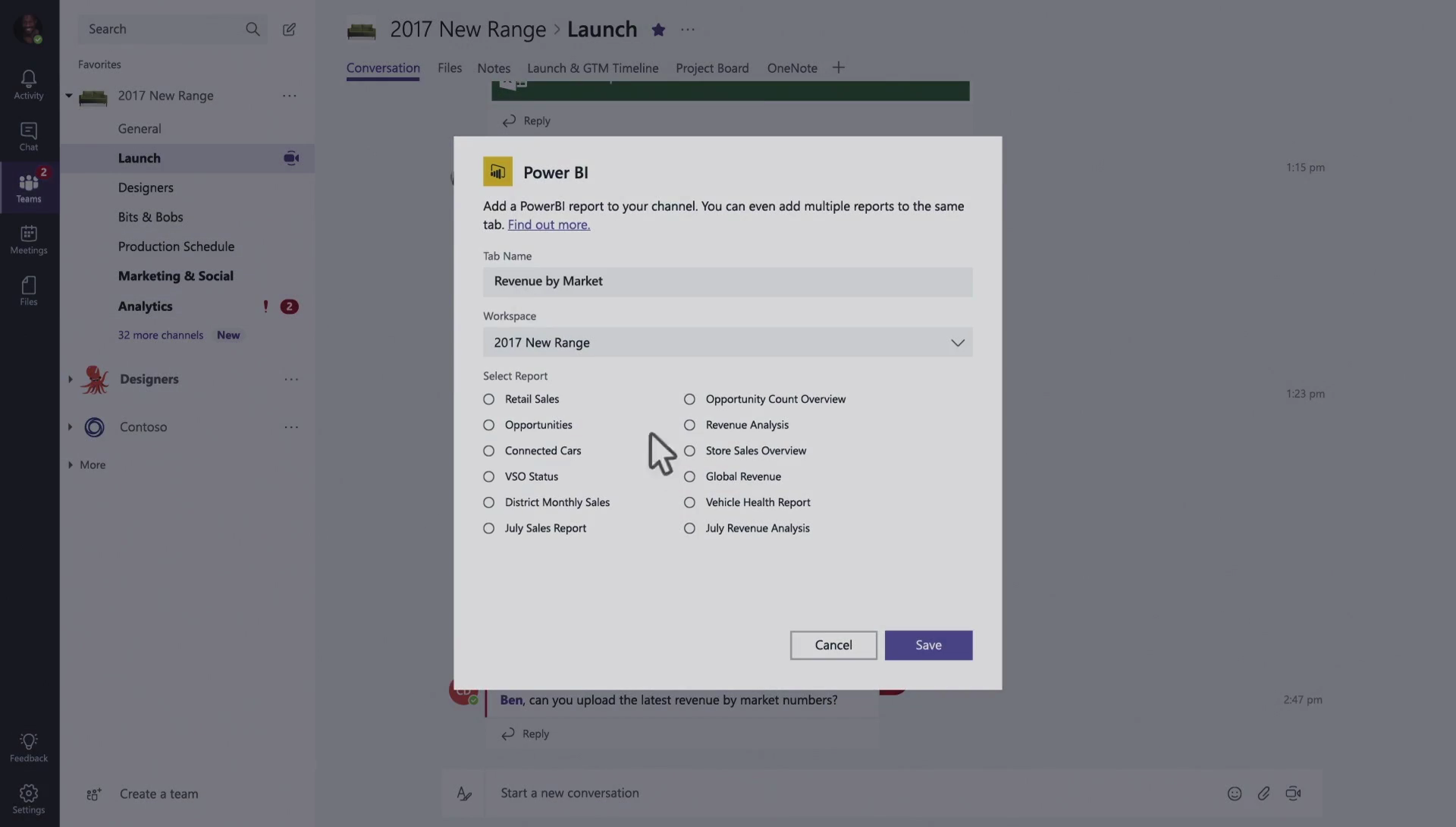Select the Opportunities report
1456x827 pixels.
(x=488, y=425)
